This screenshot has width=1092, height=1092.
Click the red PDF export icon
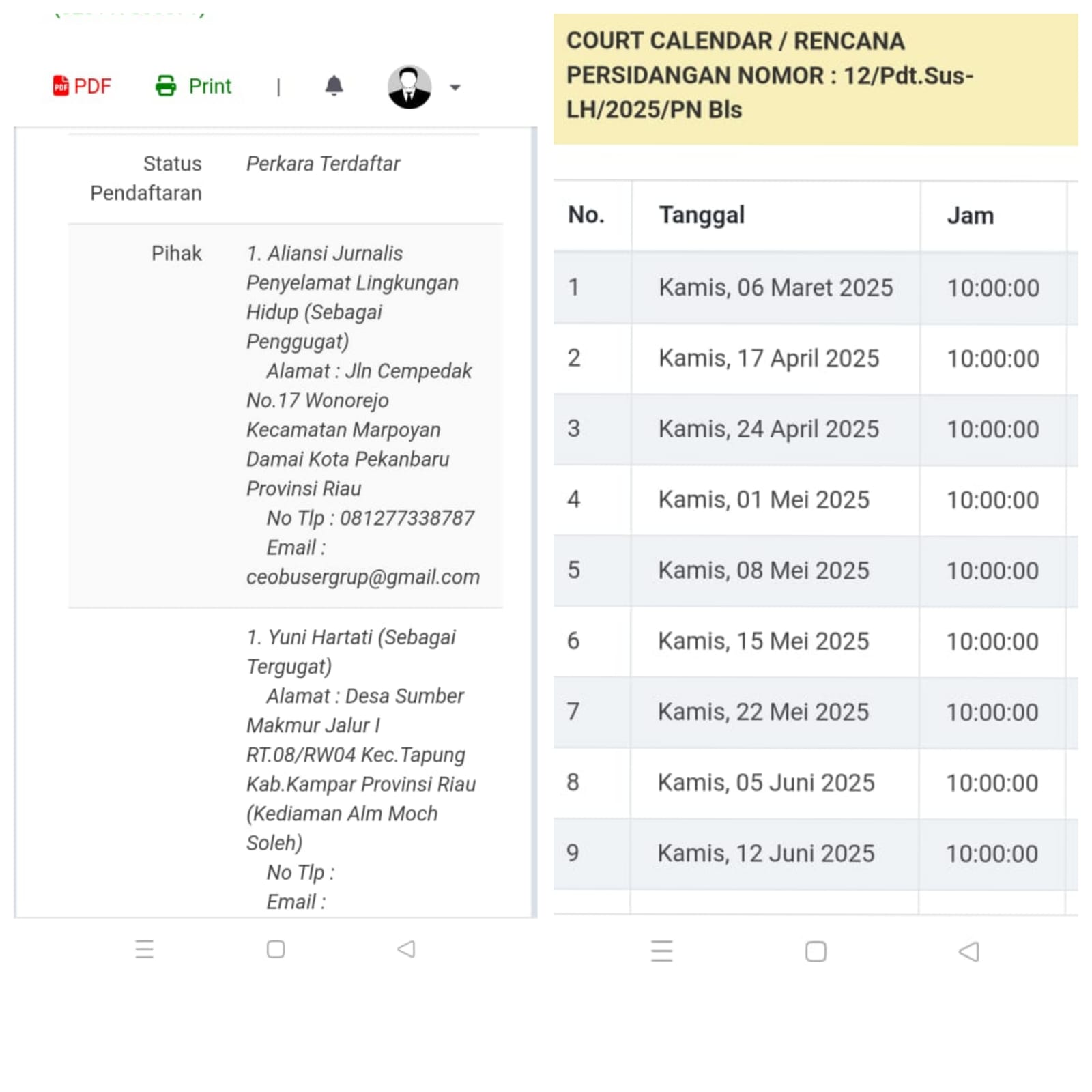pyautogui.click(x=61, y=86)
